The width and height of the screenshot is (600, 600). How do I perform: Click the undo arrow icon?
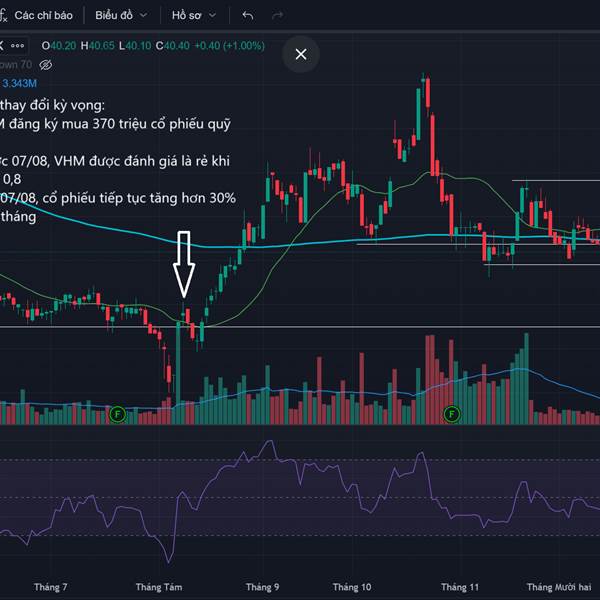pyautogui.click(x=248, y=16)
